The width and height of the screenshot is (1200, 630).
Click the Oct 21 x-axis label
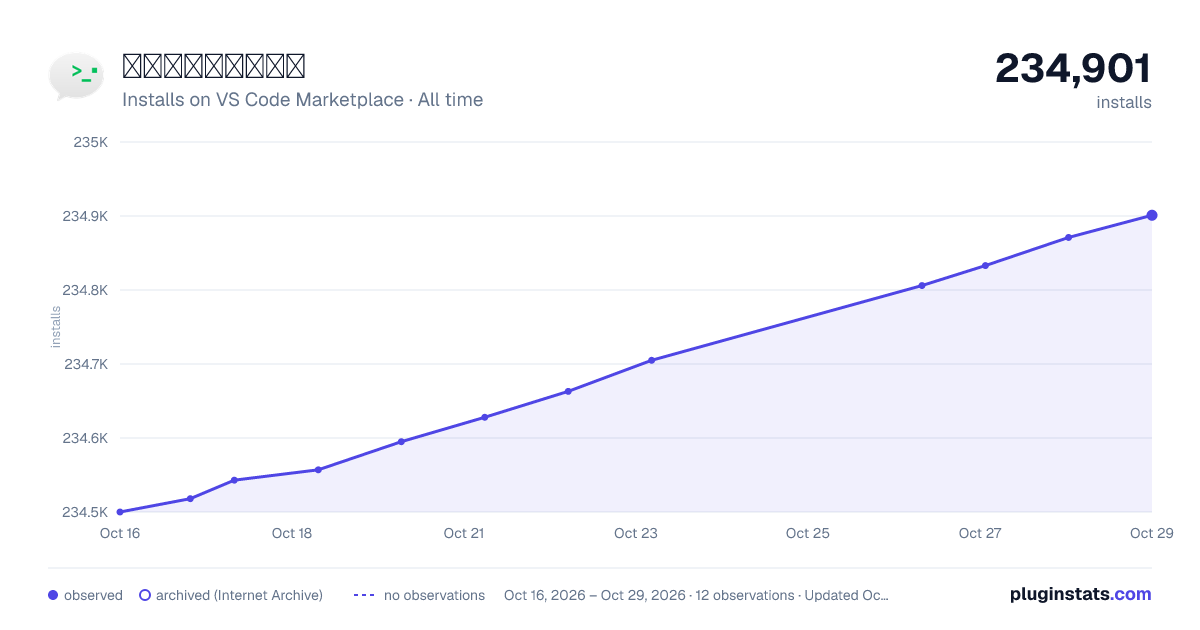click(464, 533)
